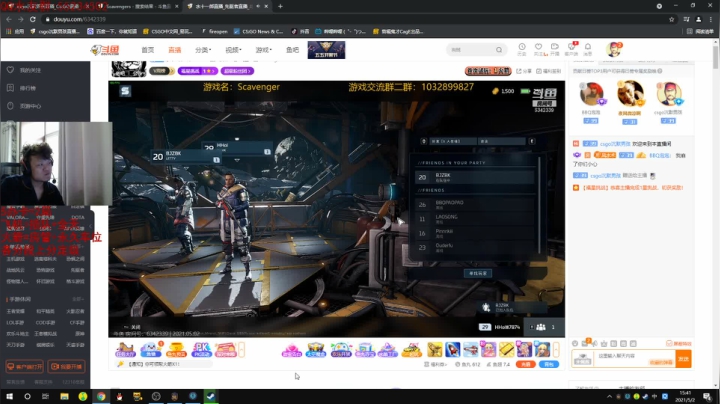
Task: Select the 直播 navigation item
Action: click(x=174, y=50)
